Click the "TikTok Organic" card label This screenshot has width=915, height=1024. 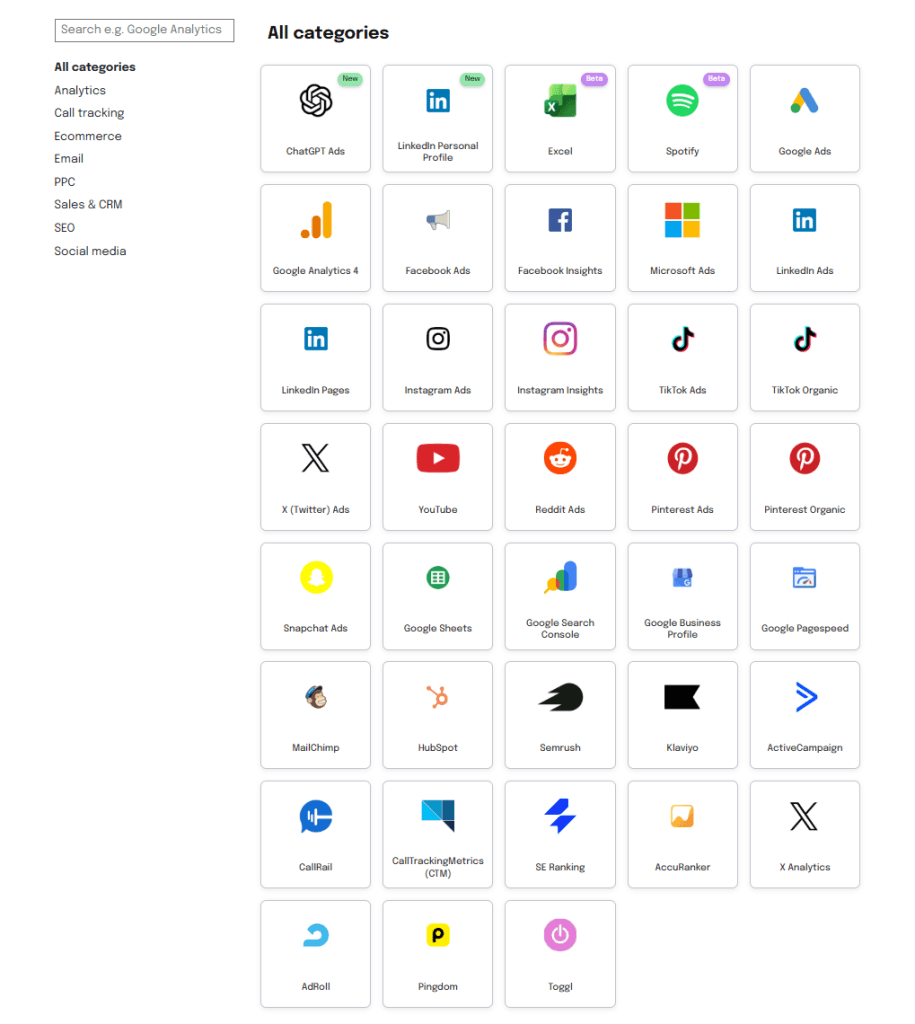[805, 390]
